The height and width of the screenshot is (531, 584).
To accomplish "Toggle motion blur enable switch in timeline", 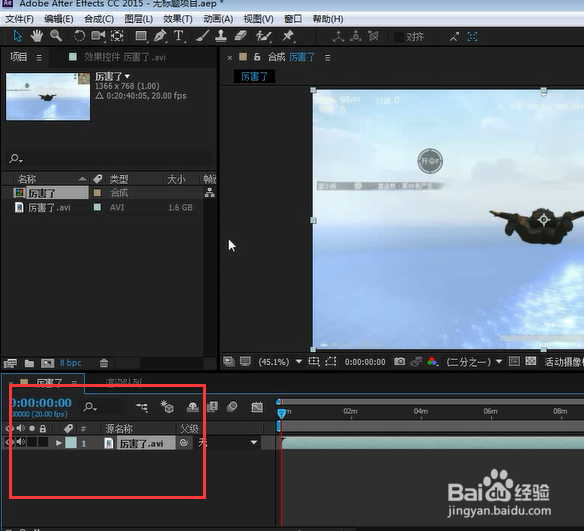I will coord(232,407).
